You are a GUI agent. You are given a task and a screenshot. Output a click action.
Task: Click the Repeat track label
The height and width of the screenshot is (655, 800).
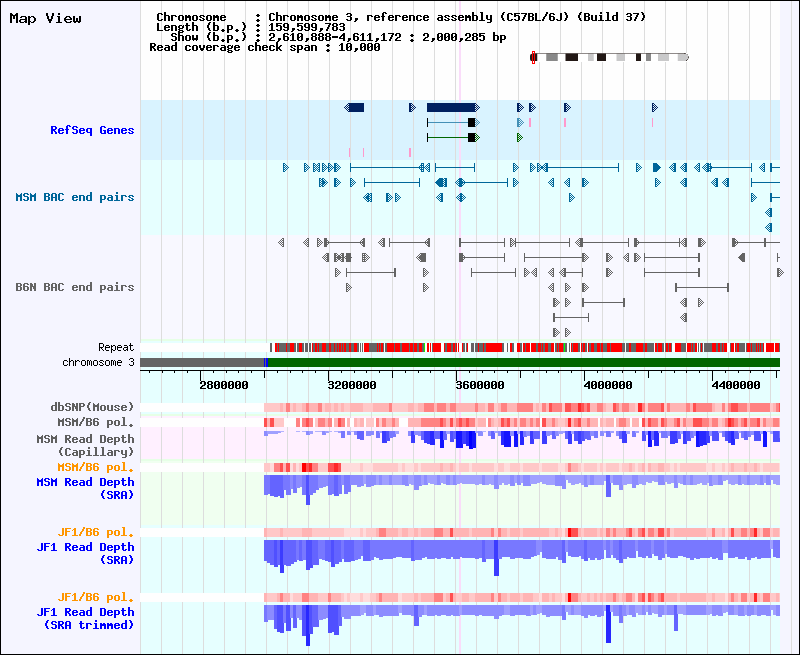tap(116, 347)
